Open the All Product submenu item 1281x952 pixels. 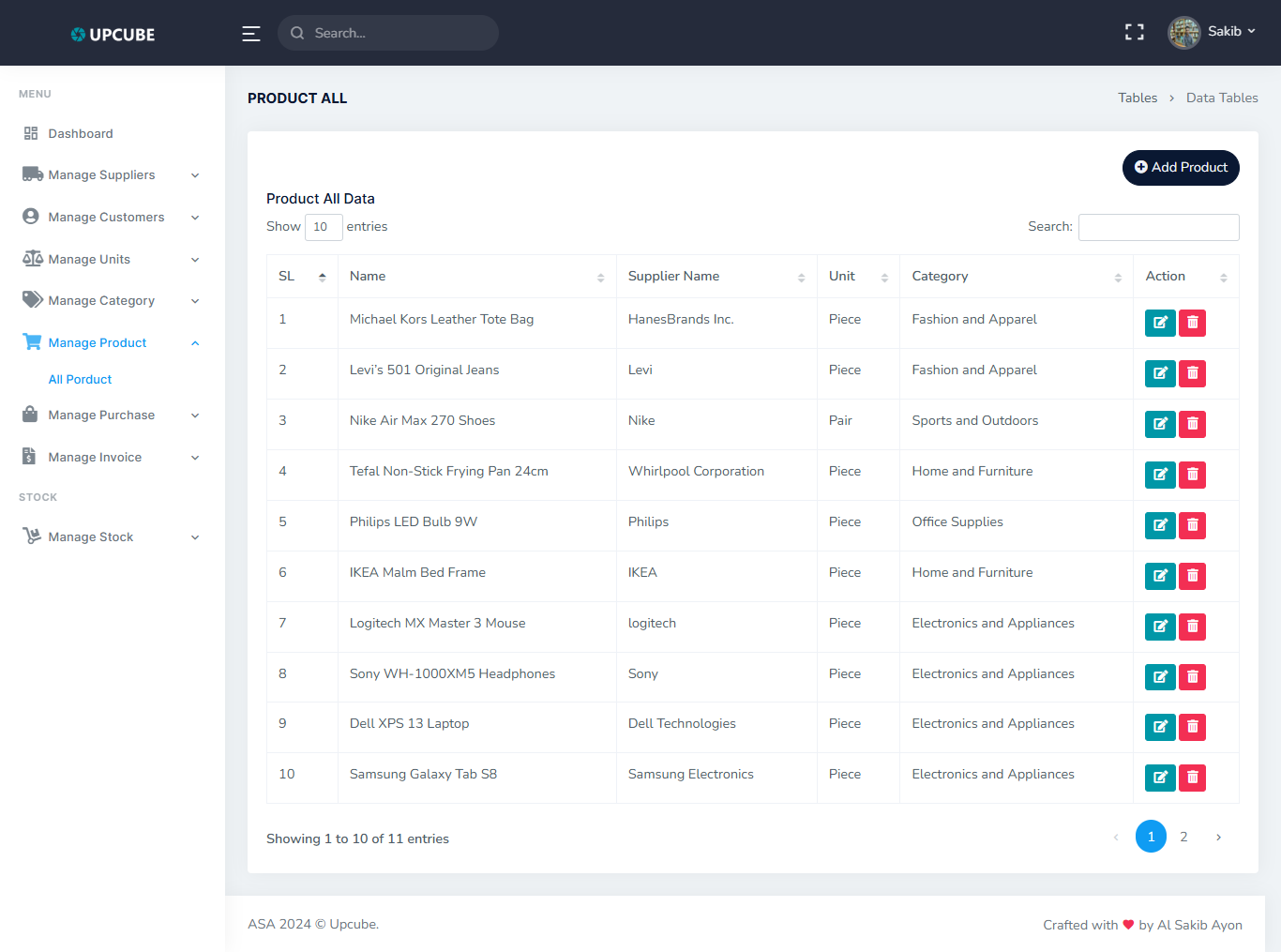pos(80,380)
